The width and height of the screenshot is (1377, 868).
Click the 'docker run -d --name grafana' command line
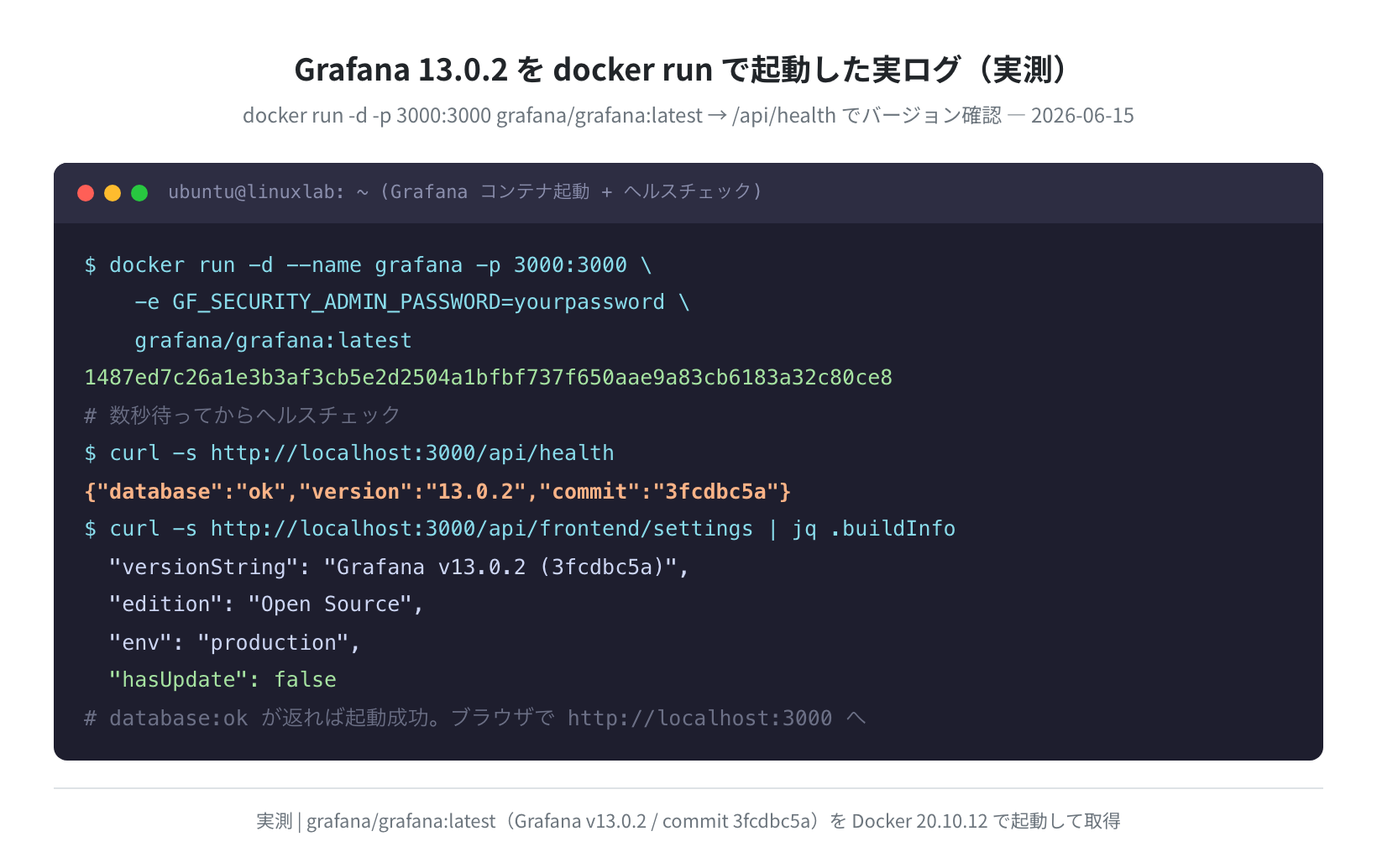coord(368,265)
